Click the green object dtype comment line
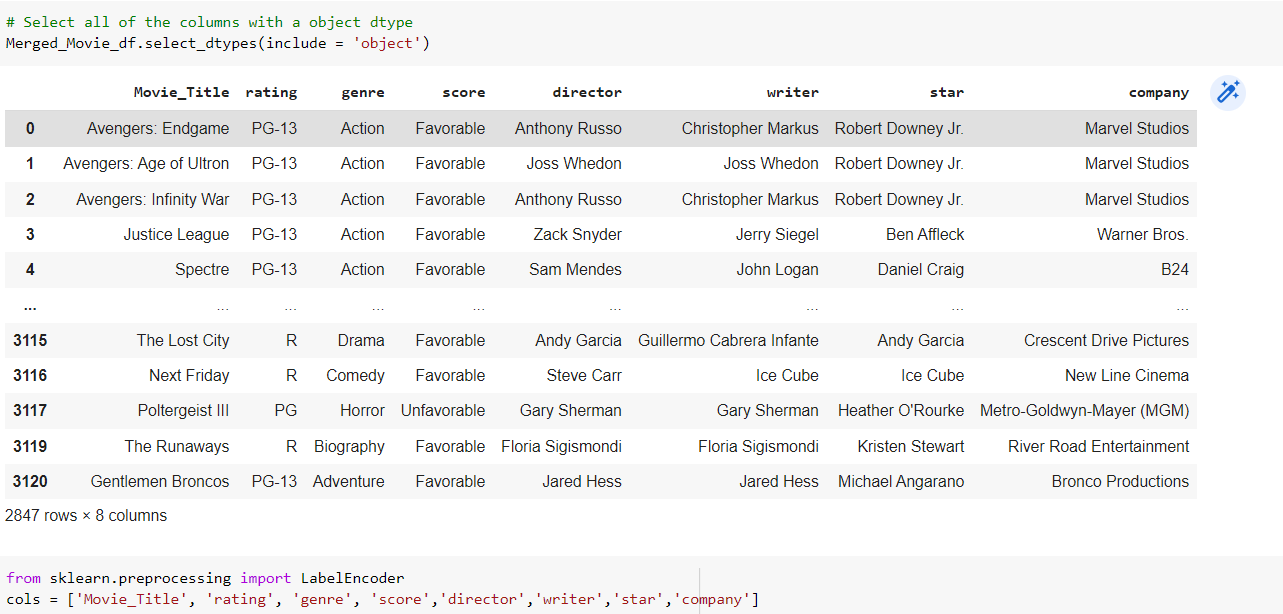Image resolution: width=1283 pixels, height=614 pixels. [x=209, y=22]
